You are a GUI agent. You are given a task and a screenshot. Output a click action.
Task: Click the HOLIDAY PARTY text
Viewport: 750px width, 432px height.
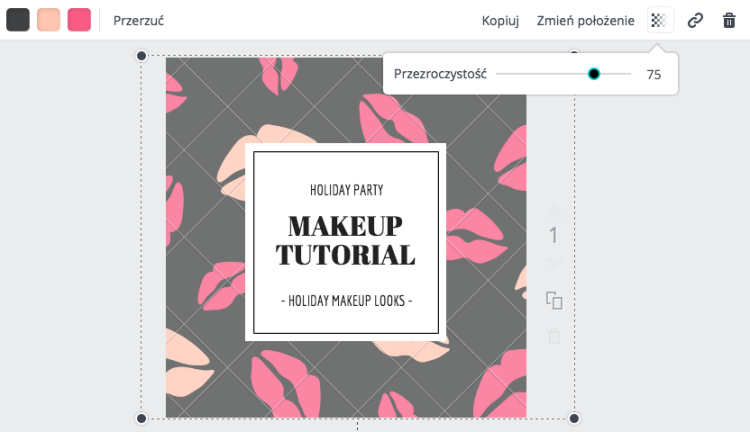(346, 190)
